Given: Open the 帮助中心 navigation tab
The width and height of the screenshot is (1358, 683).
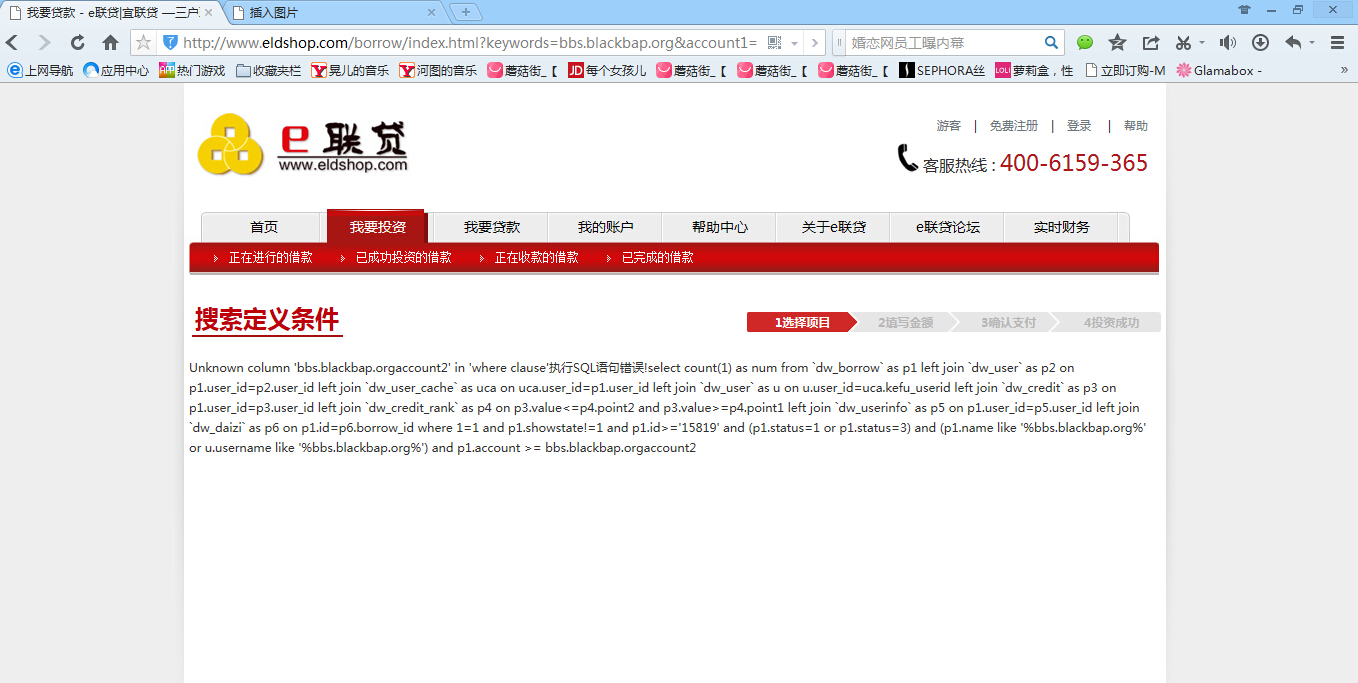Looking at the screenshot, I should [719, 227].
